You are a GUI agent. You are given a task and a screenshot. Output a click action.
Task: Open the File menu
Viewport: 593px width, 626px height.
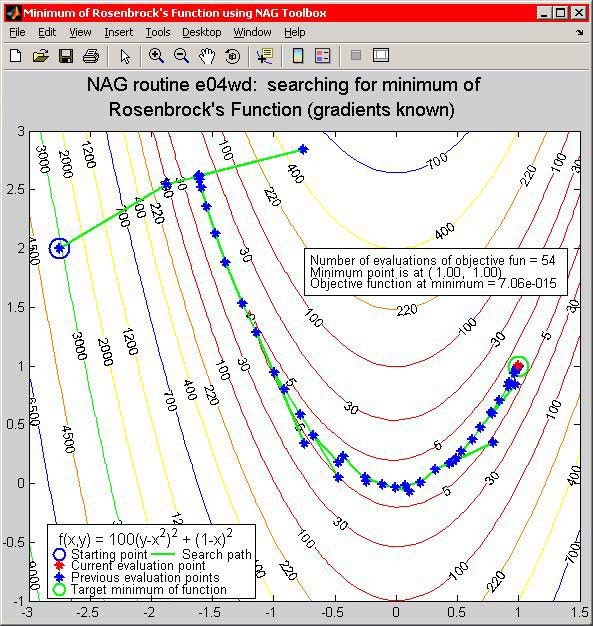[x=17, y=32]
